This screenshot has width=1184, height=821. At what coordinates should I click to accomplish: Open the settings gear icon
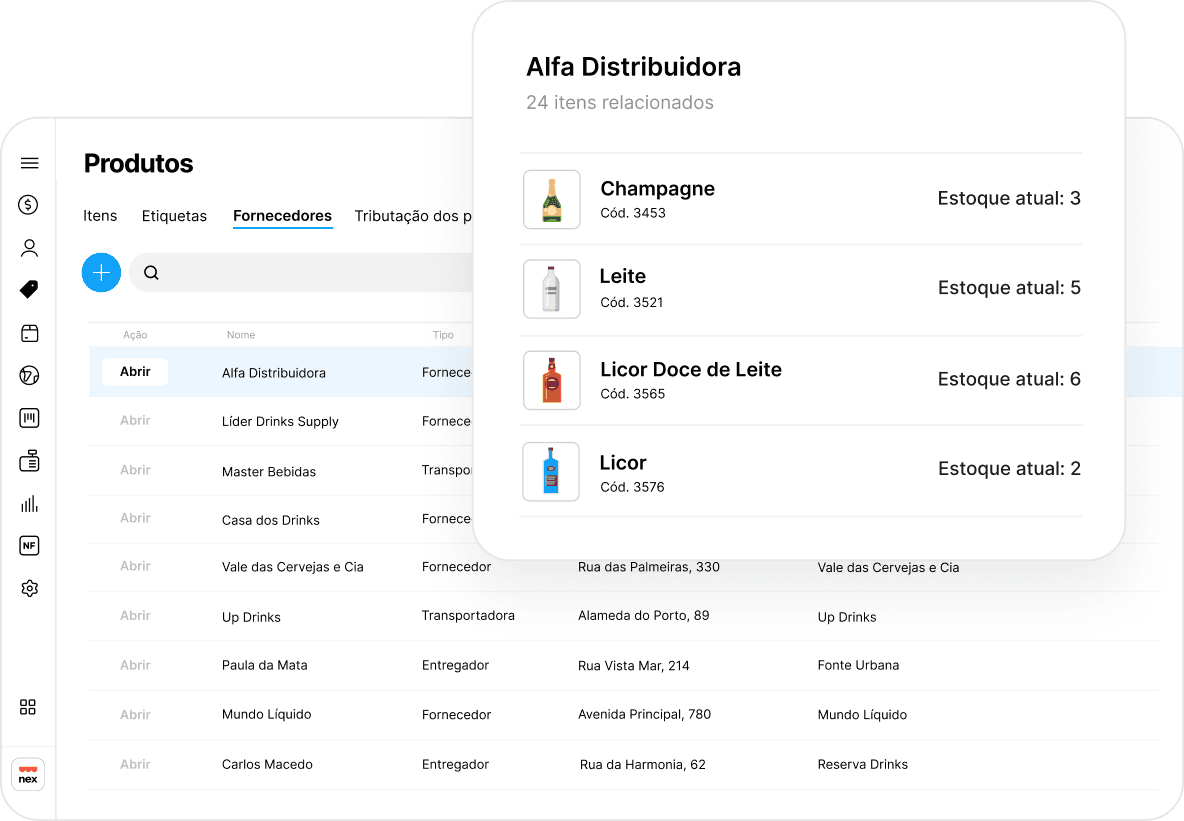29,588
